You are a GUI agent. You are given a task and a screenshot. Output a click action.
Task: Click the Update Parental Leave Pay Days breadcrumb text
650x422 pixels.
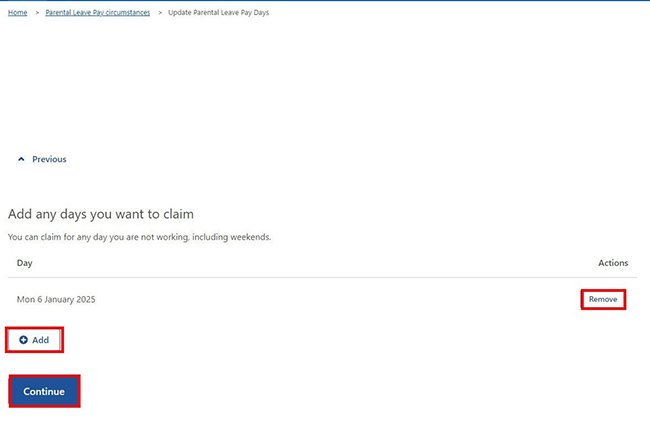[x=218, y=12]
